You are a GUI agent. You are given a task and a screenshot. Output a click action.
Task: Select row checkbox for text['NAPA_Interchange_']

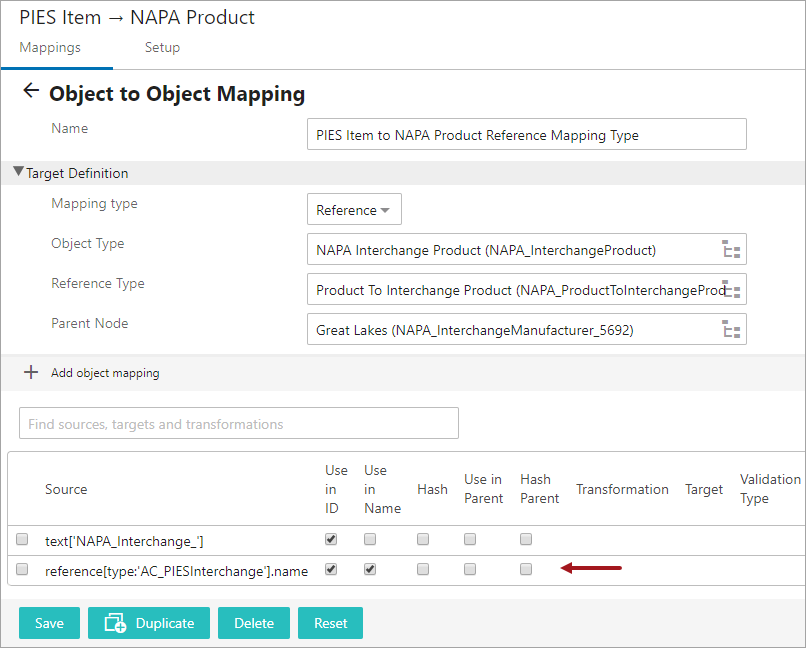pos(22,539)
